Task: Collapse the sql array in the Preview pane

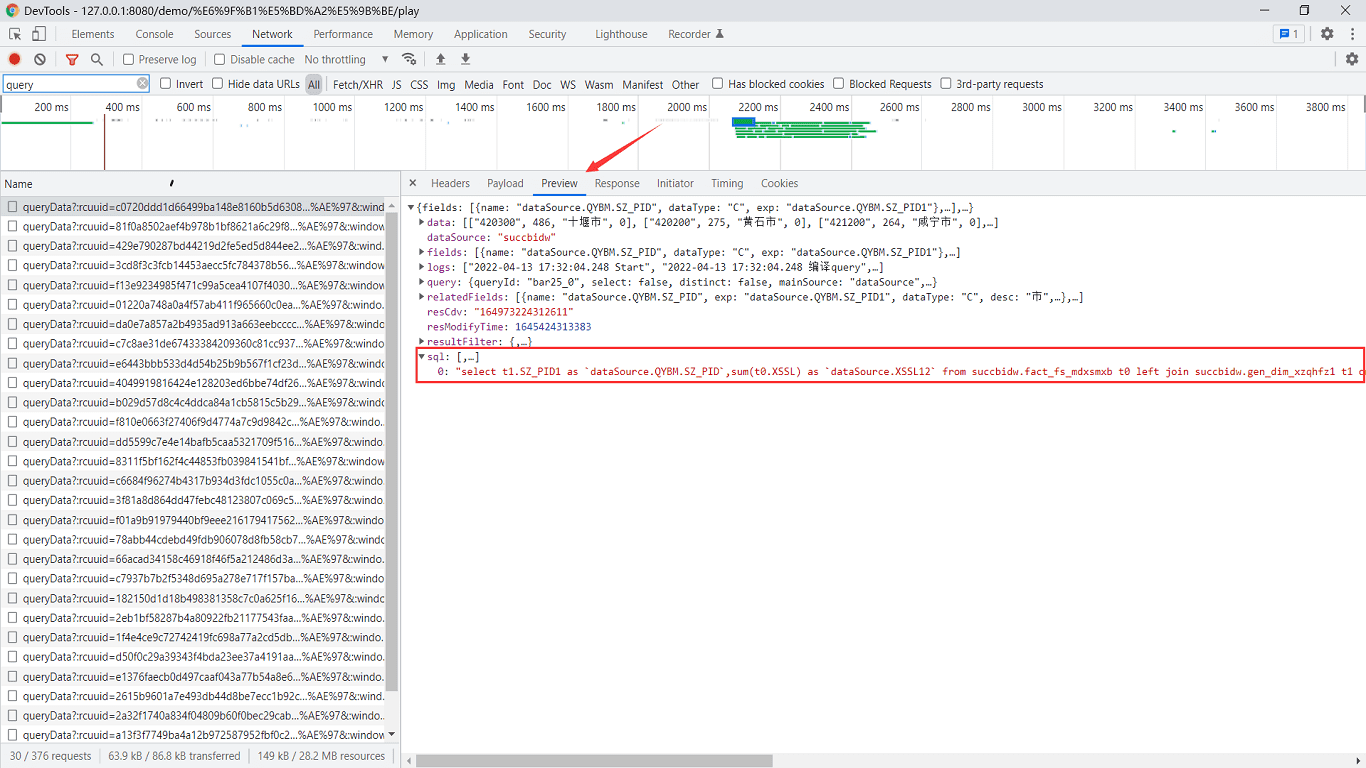Action: tap(420, 356)
